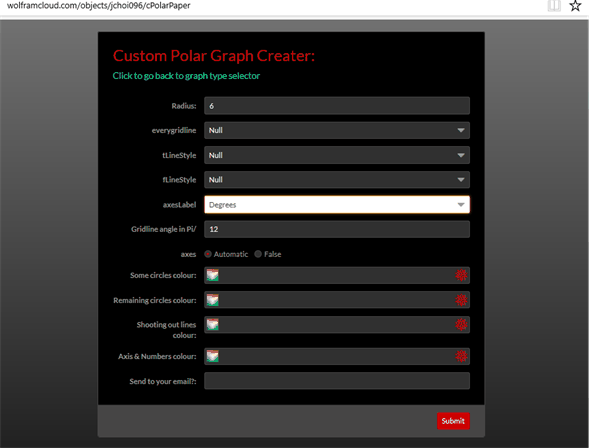Click the red gear icon for Remaining circles colour
The width and height of the screenshot is (589, 448).
click(461, 300)
